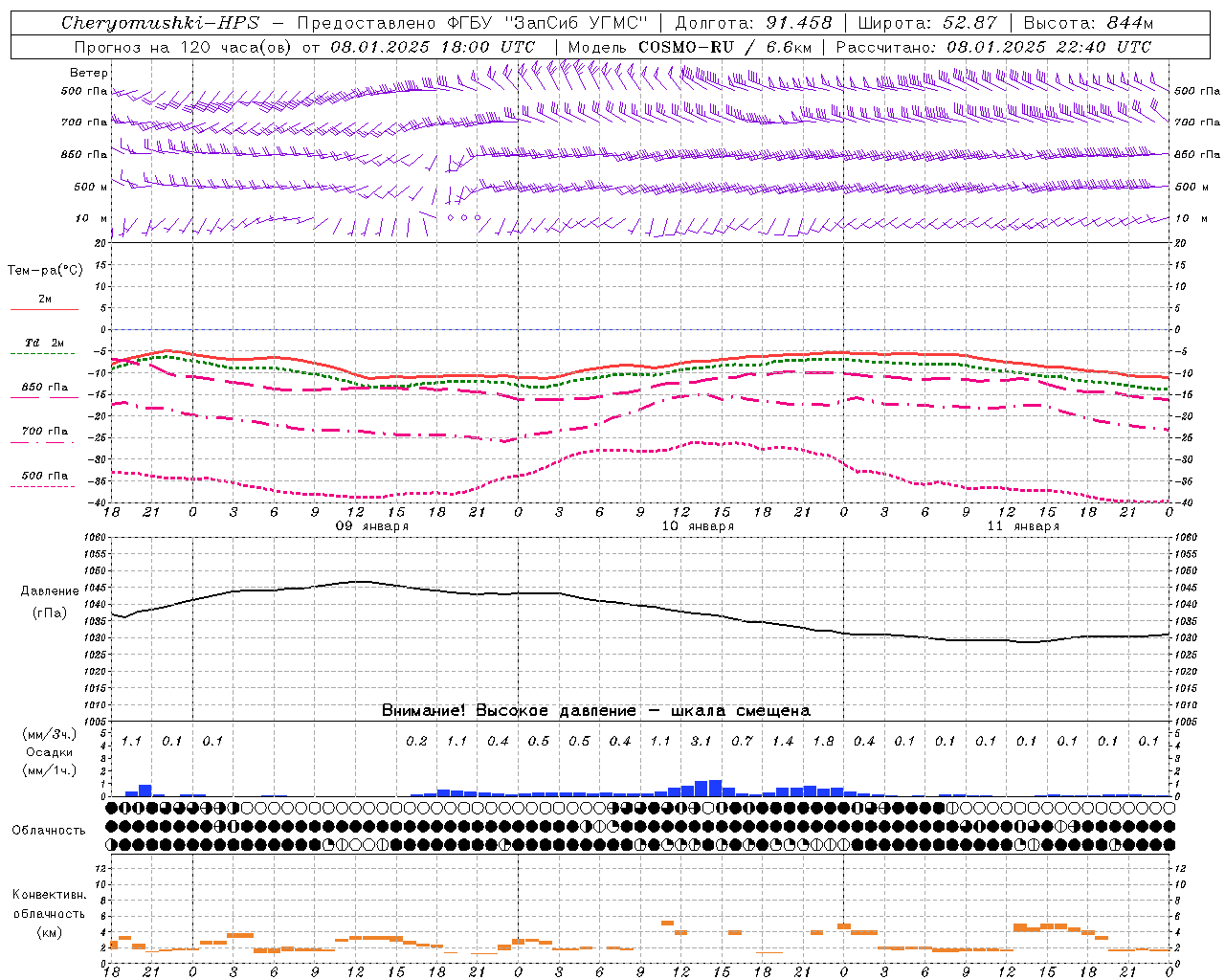Click the '(мм/1ч.)' precipitation unit label
Viewport: 1225px width, 980px height.
click(x=50, y=770)
